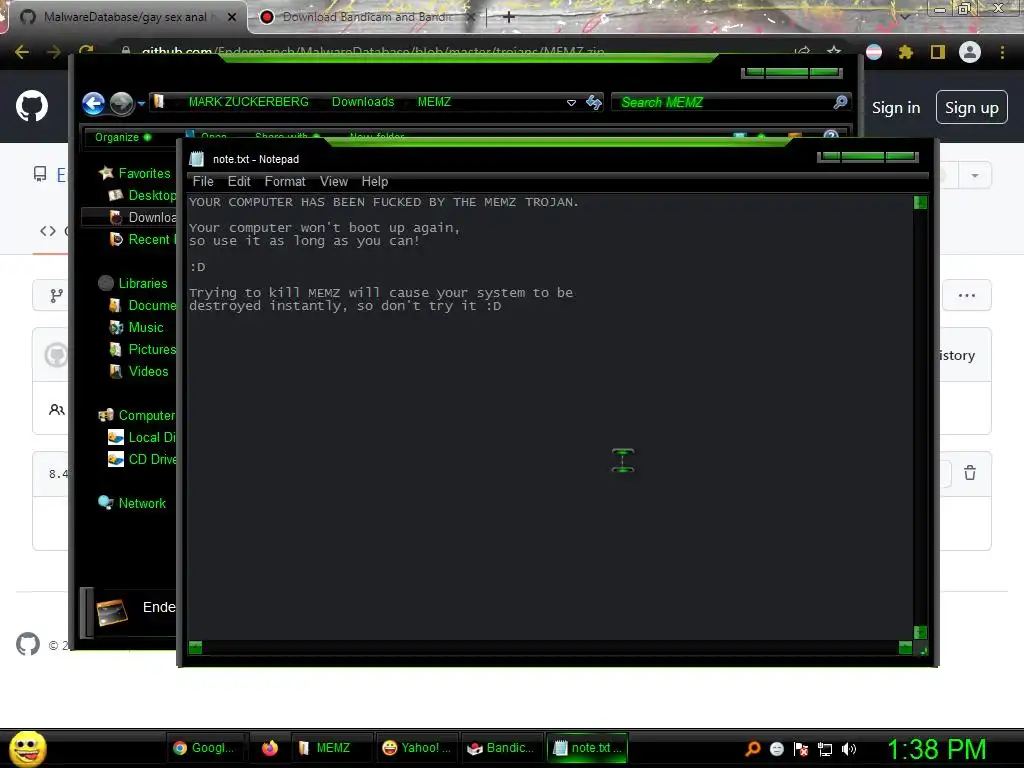Viewport: 1024px width, 768px height.
Task: Click the Sign in link on GitHub
Action: click(896, 108)
